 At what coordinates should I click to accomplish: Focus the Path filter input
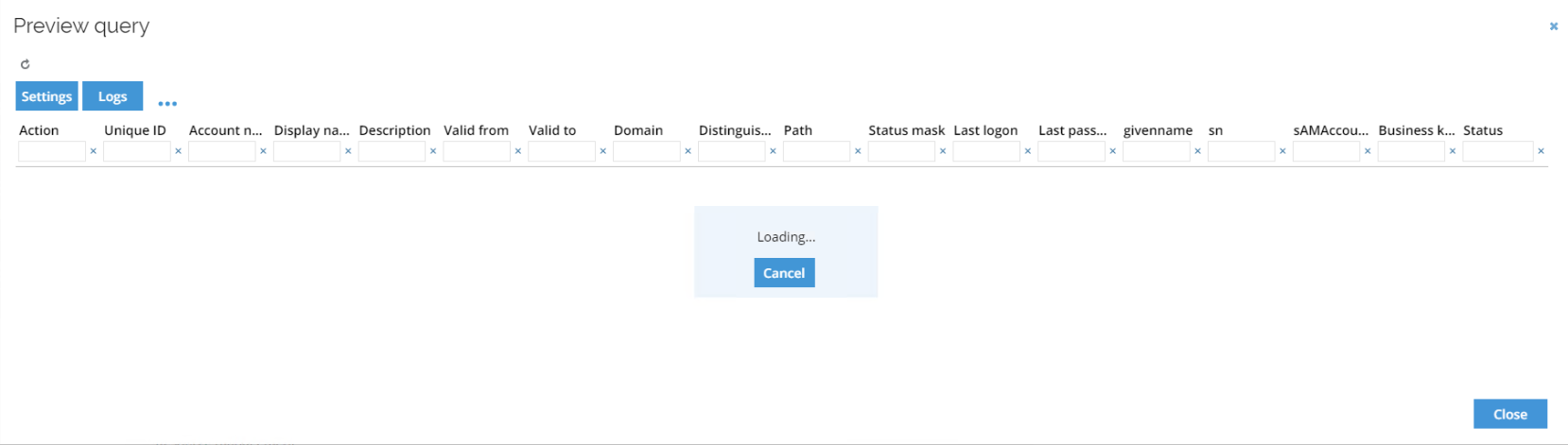coord(817,151)
